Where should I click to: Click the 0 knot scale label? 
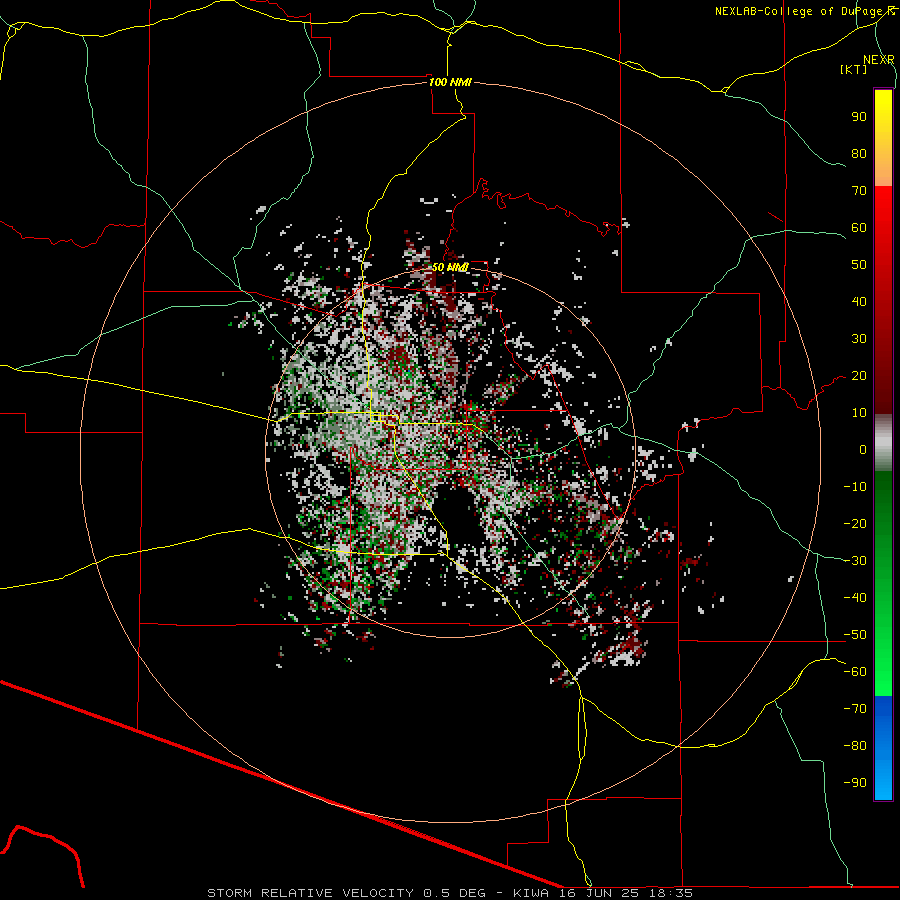tap(863, 449)
